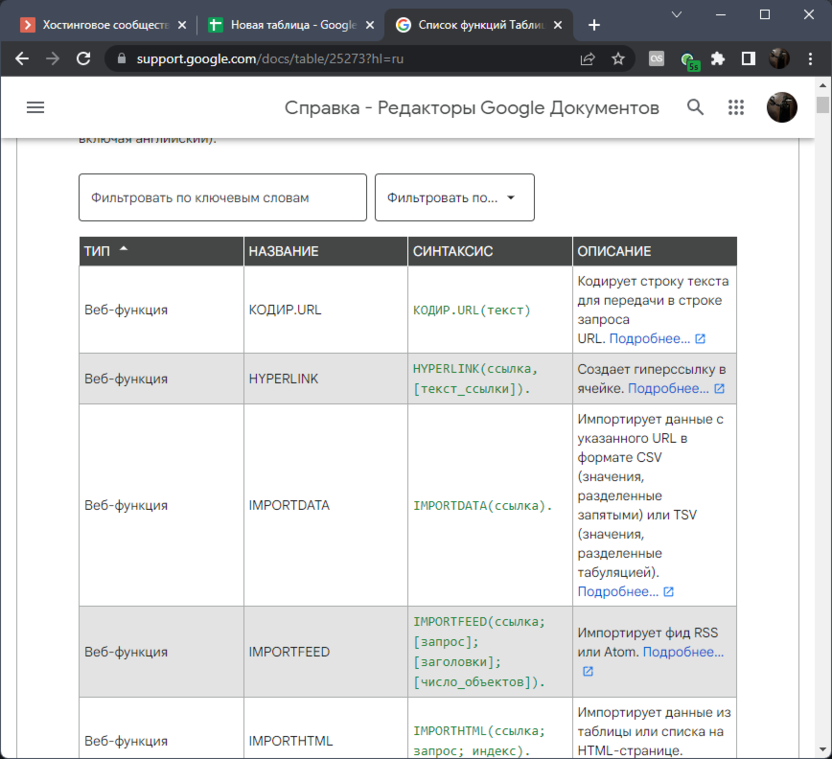Screen dimensions: 832x759
Task: Go back to the previous page
Action: point(22,59)
